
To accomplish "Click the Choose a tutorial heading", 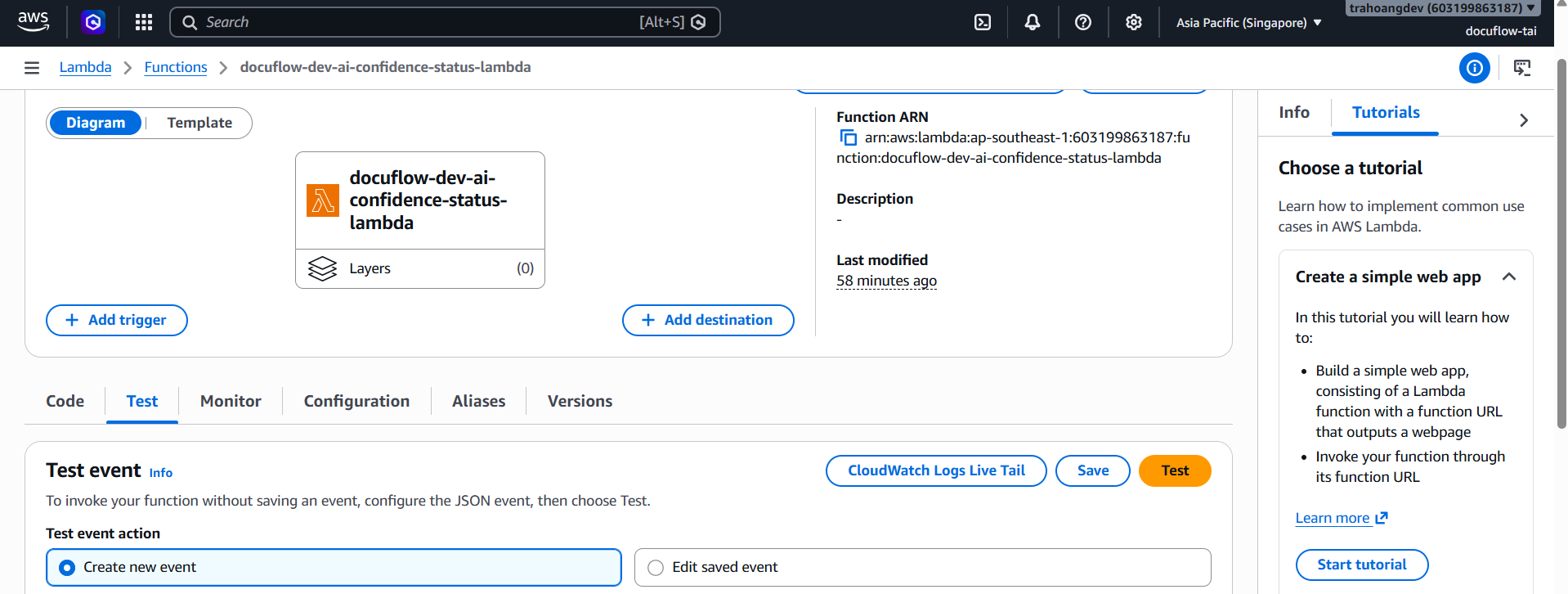I will (x=1351, y=169).
